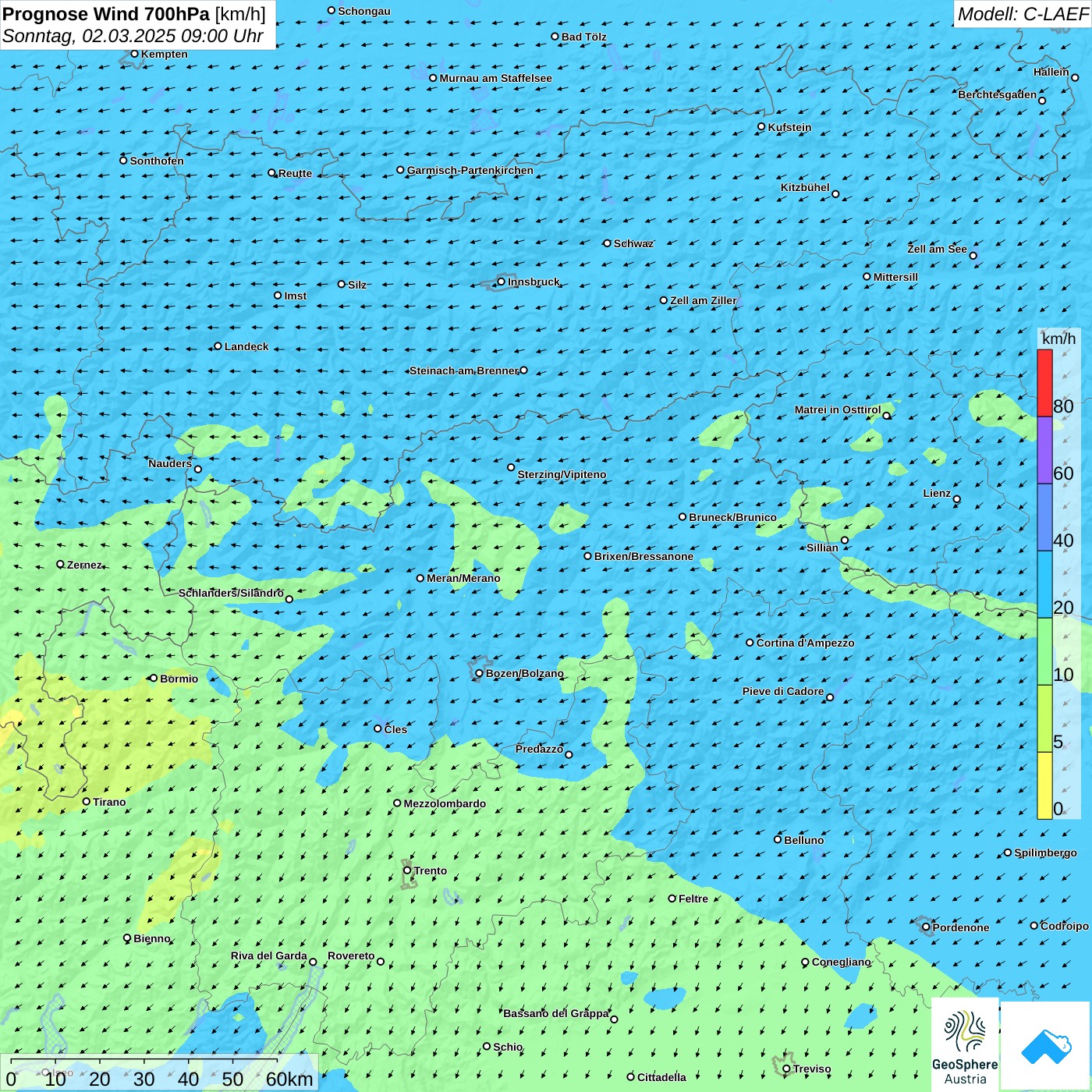Click the Tirano marker circle

[87, 801]
